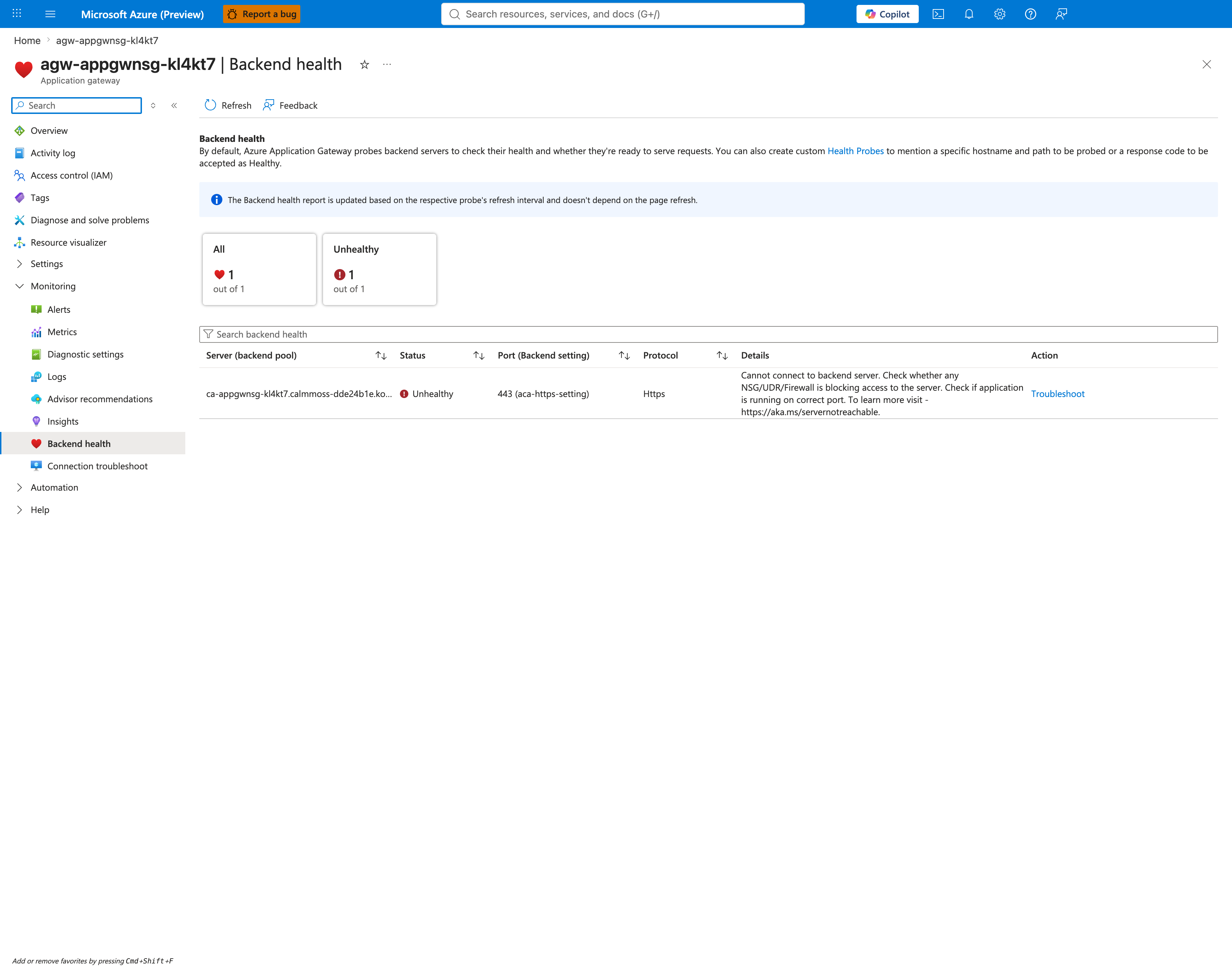The width and height of the screenshot is (1232, 968).
Task: Launch Cloud Shell icon in header
Action: 938,14
